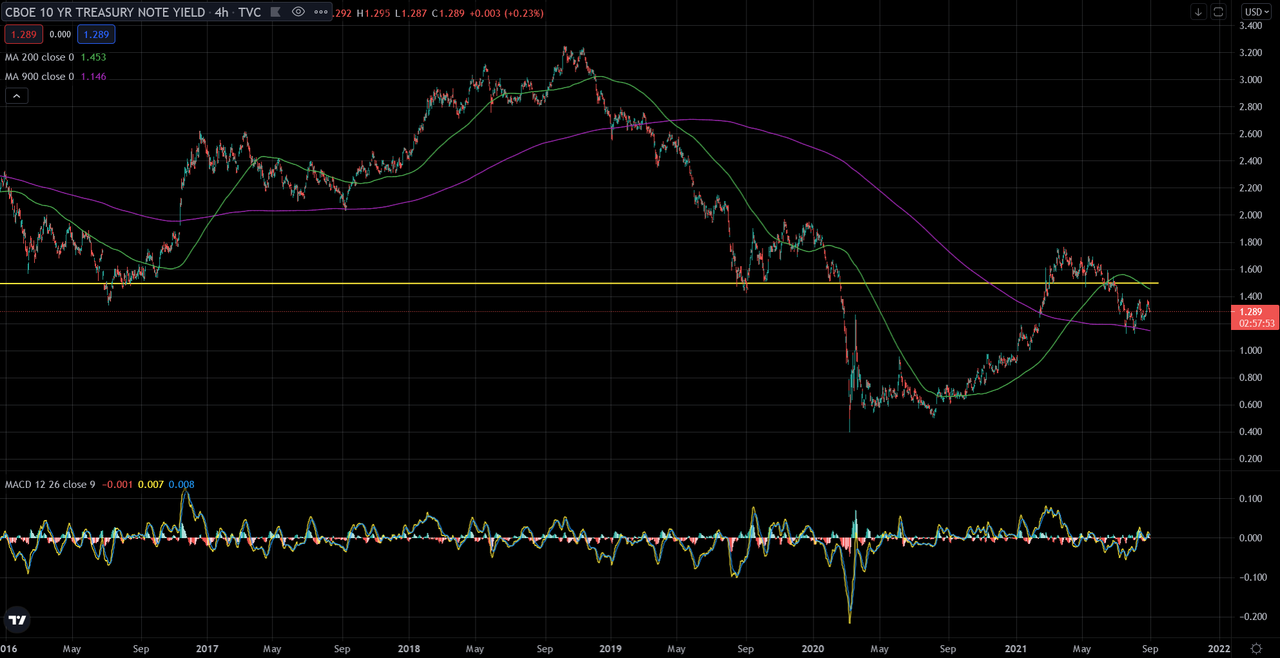
Task: Toggle chart symbol visibility eye icon
Action: (x=298, y=12)
